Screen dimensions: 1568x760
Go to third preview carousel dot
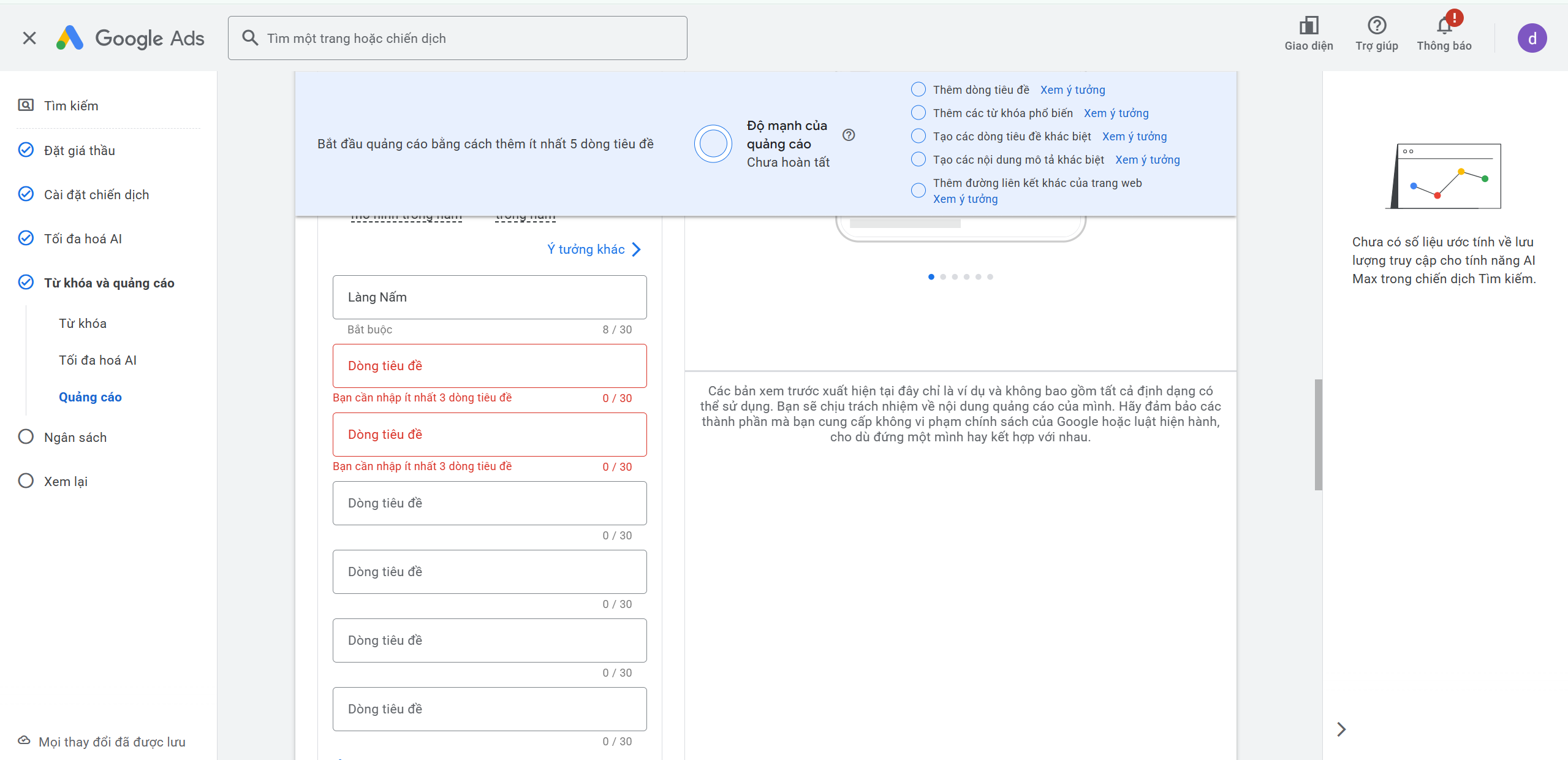pyautogui.click(x=955, y=277)
